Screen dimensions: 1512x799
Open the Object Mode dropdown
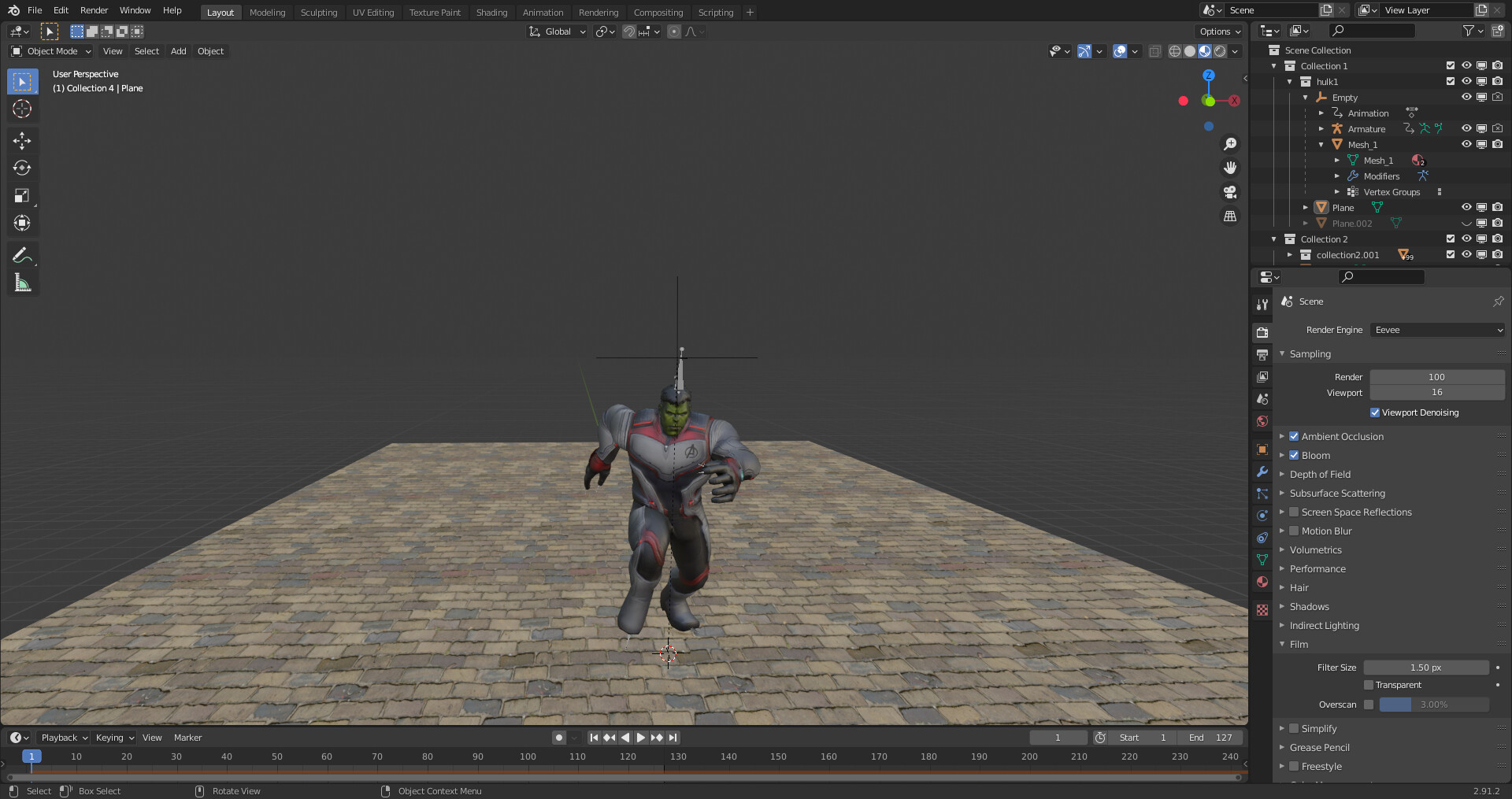click(x=52, y=51)
